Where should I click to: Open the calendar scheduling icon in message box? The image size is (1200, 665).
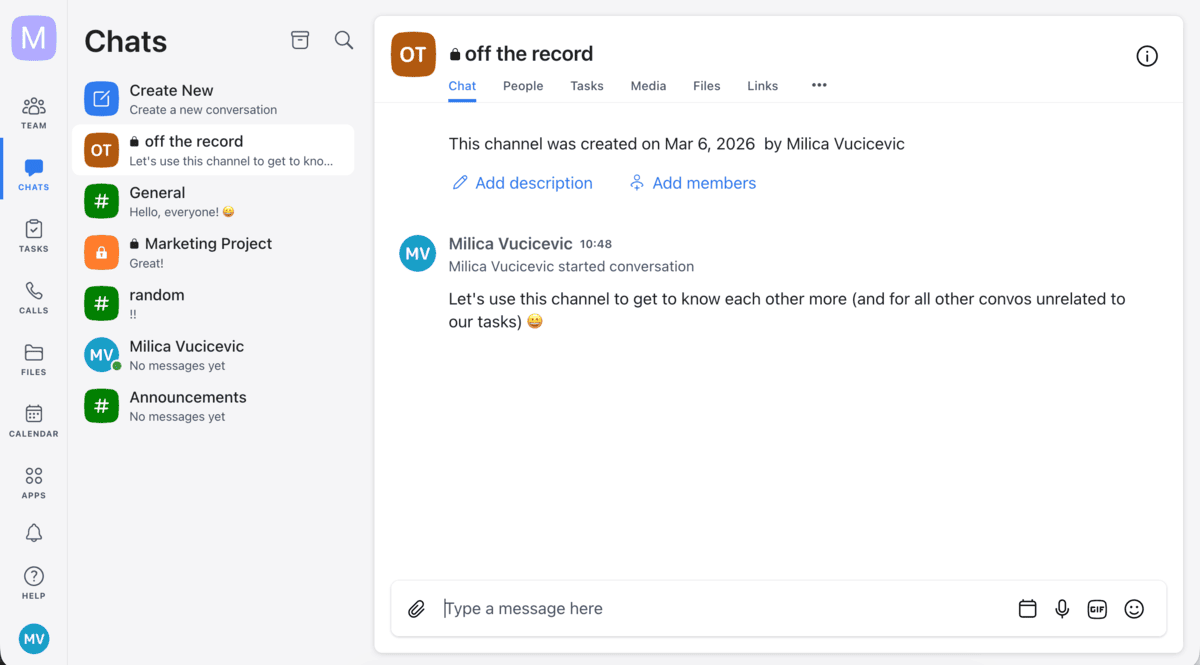(1027, 609)
